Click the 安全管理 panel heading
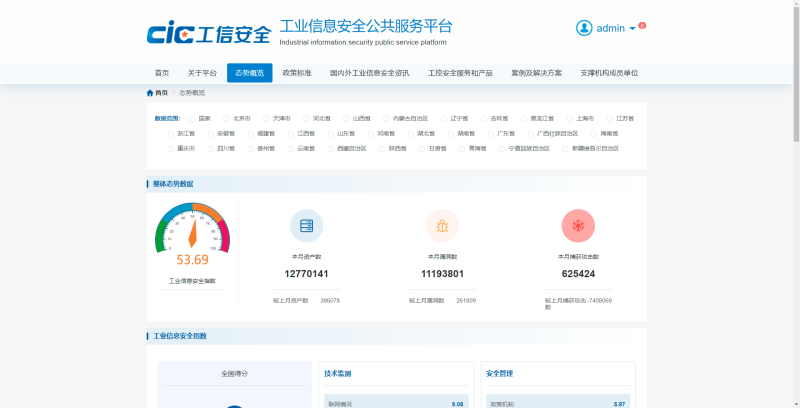Image resolution: width=800 pixels, height=408 pixels. pos(499,374)
